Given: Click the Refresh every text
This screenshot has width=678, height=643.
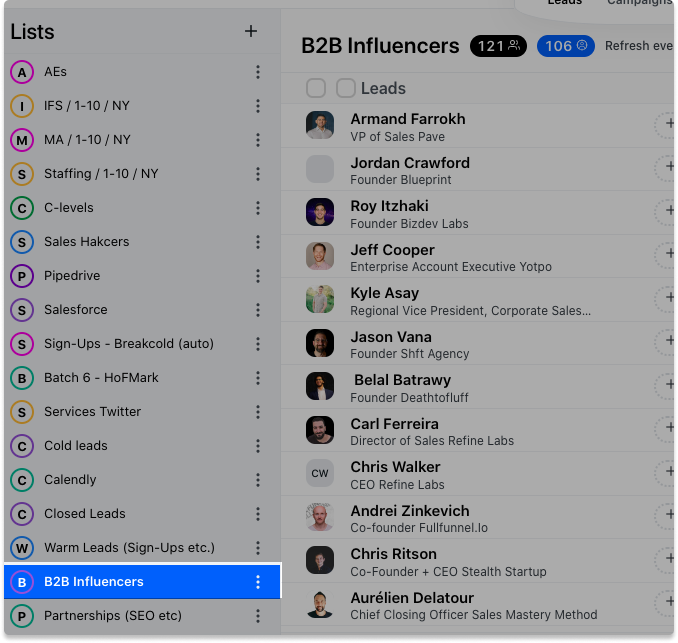Looking at the screenshot, I should click(638, 45).
